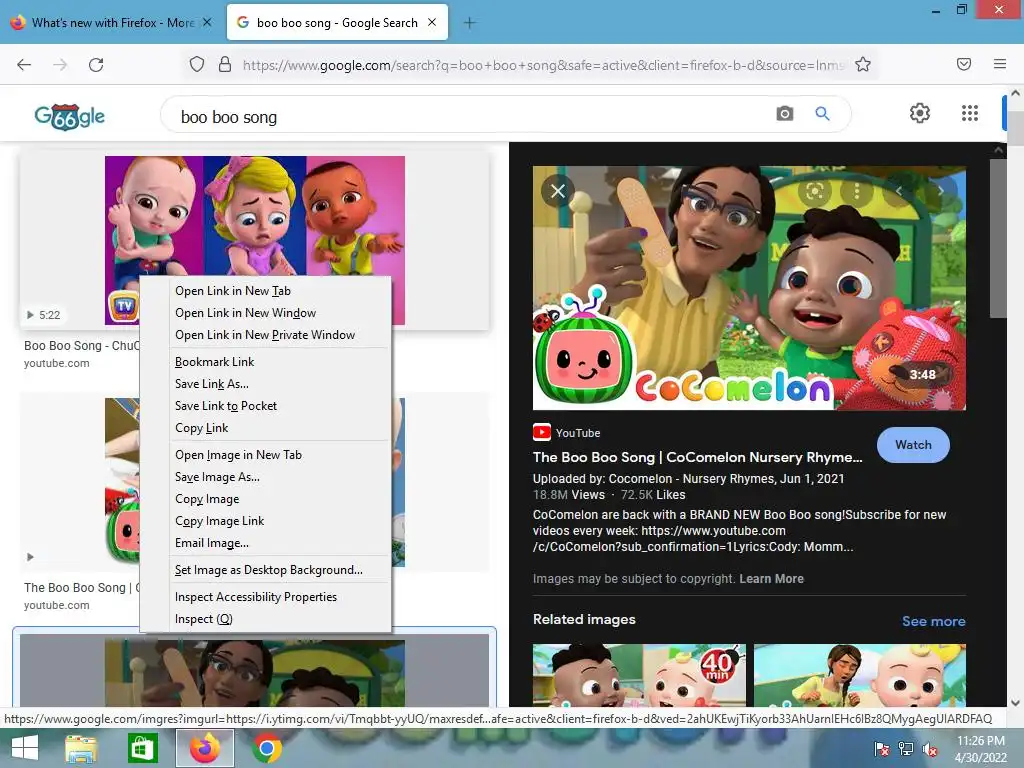This screenshot has height=768, width=1024.
Task: Open the Save to Pocket icon
Action: [x=964, y=64]
